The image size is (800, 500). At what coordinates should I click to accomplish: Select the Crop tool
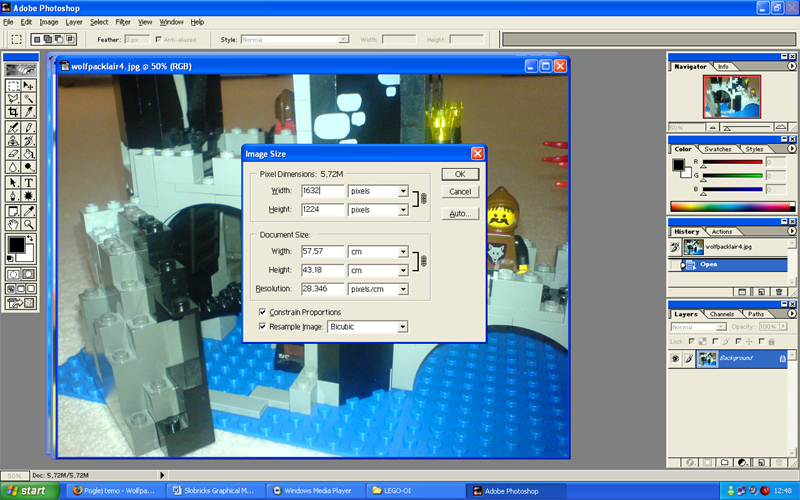[x=13, y=112]
